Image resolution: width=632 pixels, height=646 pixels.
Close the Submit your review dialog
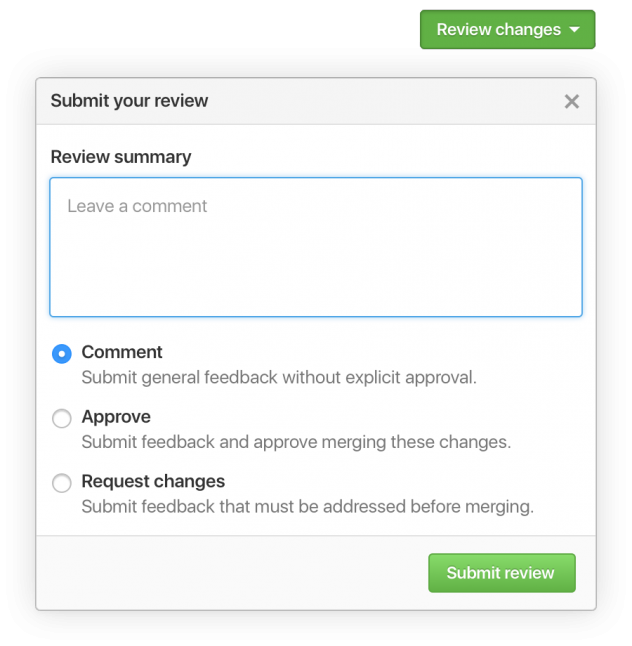[x=572, y=101]
